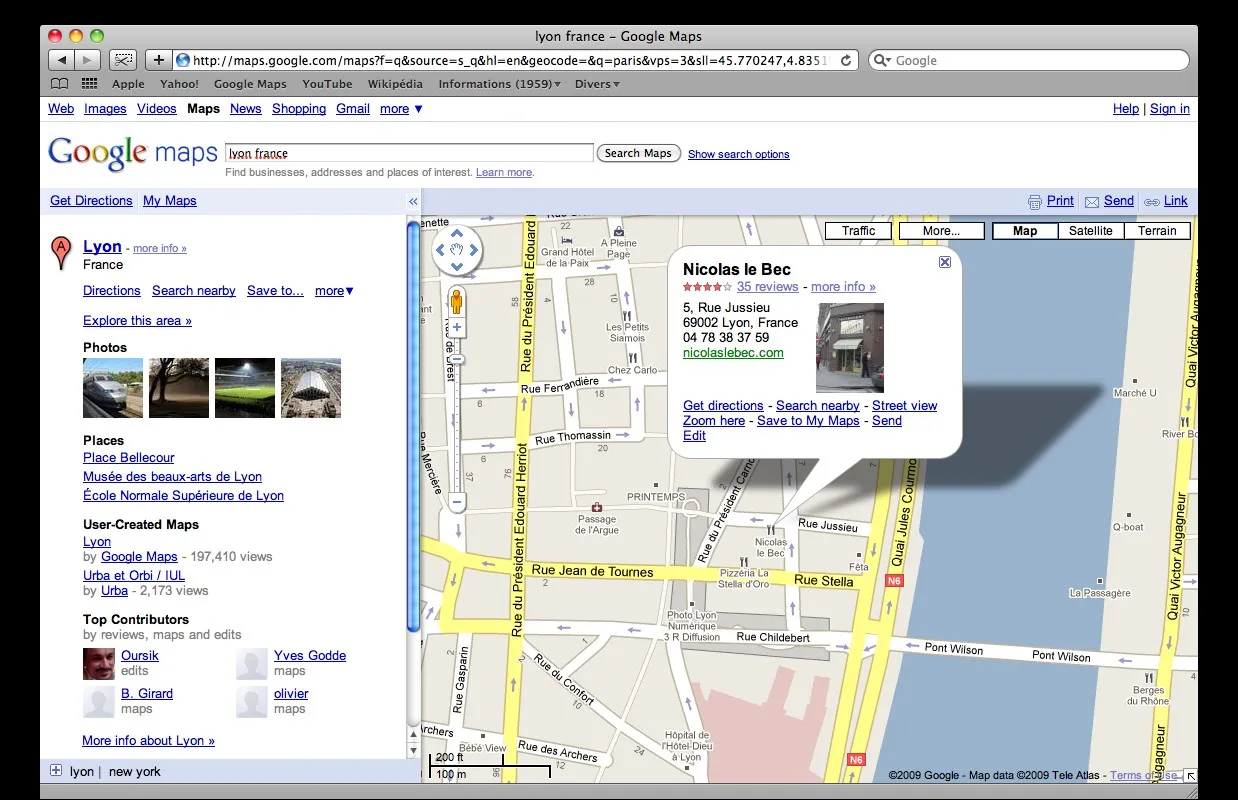Click the Add Bookmark plus button

coord(158,60)
